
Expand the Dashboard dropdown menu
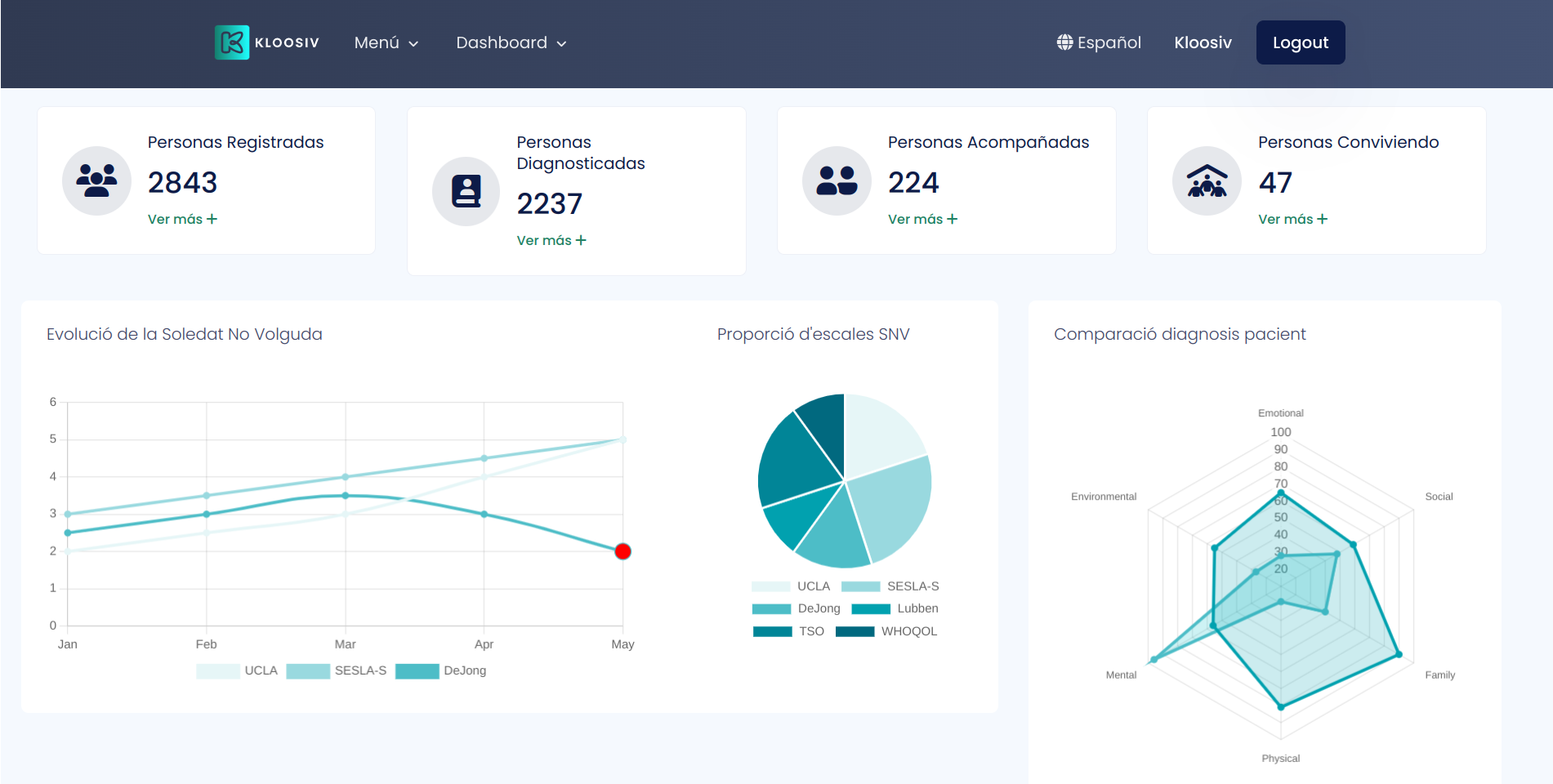511,42
